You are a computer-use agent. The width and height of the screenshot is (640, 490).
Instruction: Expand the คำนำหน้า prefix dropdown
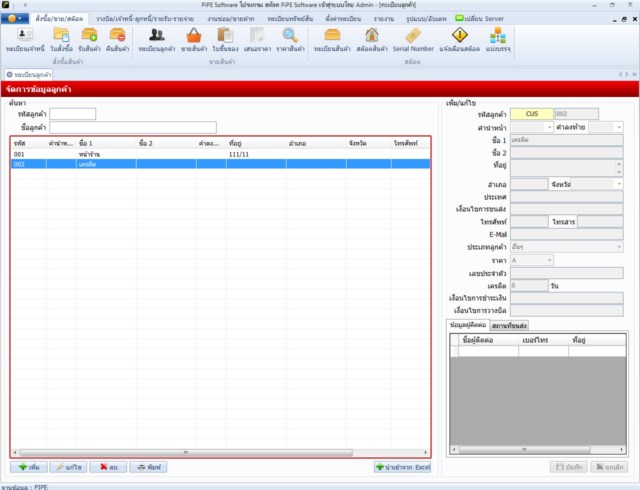(549, 127)
